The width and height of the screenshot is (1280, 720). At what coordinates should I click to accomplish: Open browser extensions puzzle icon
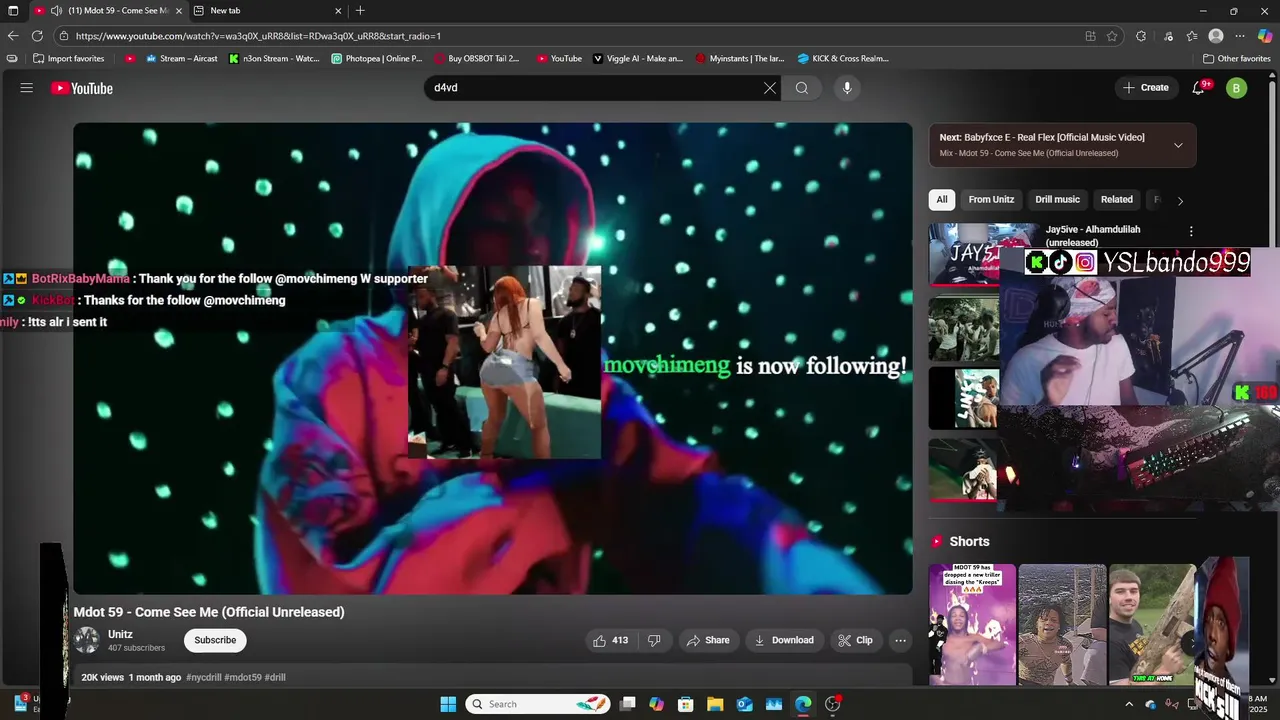[1141, 36]
